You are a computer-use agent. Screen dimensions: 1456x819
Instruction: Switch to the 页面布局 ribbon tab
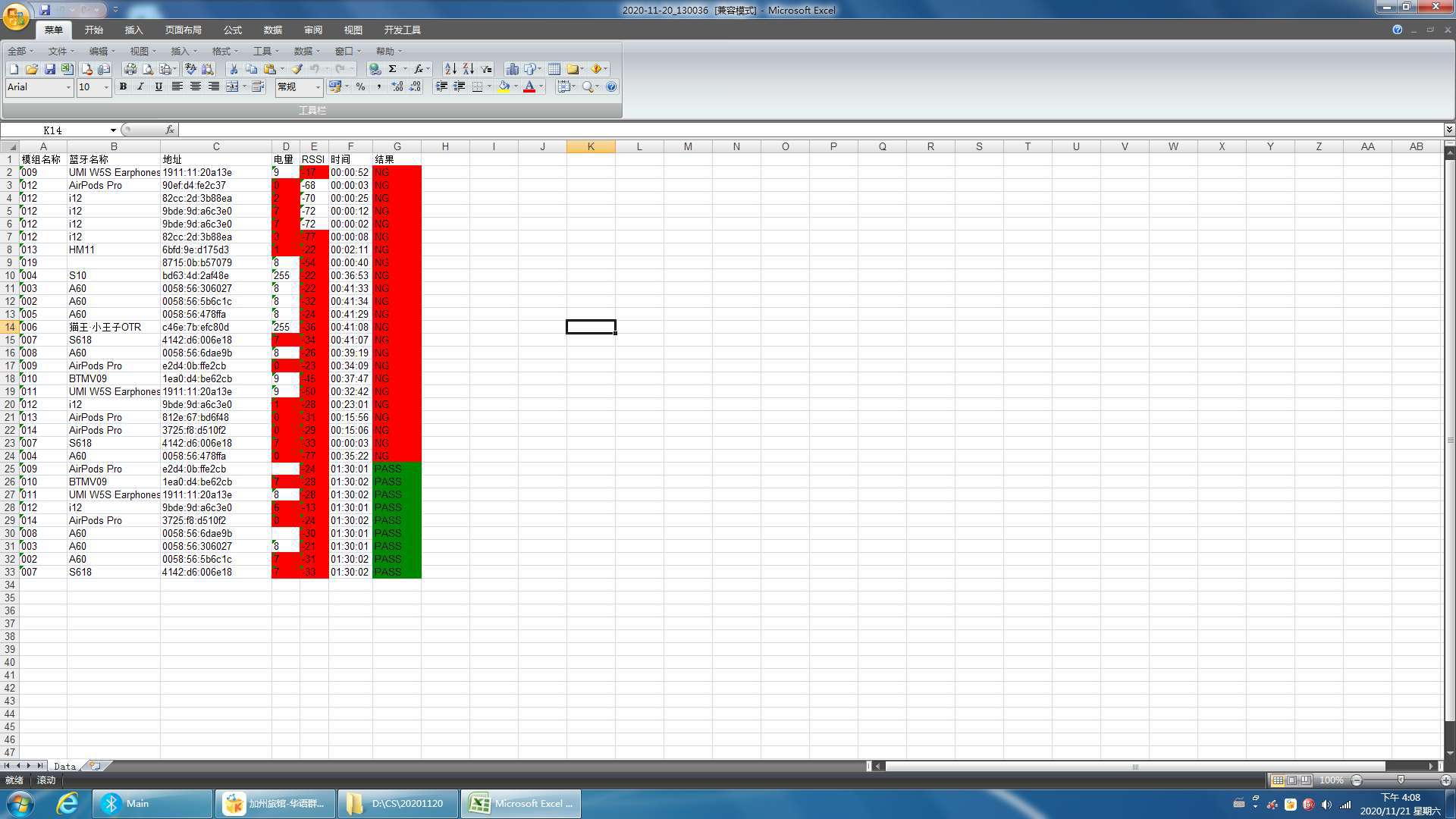(x=183, y=30)
